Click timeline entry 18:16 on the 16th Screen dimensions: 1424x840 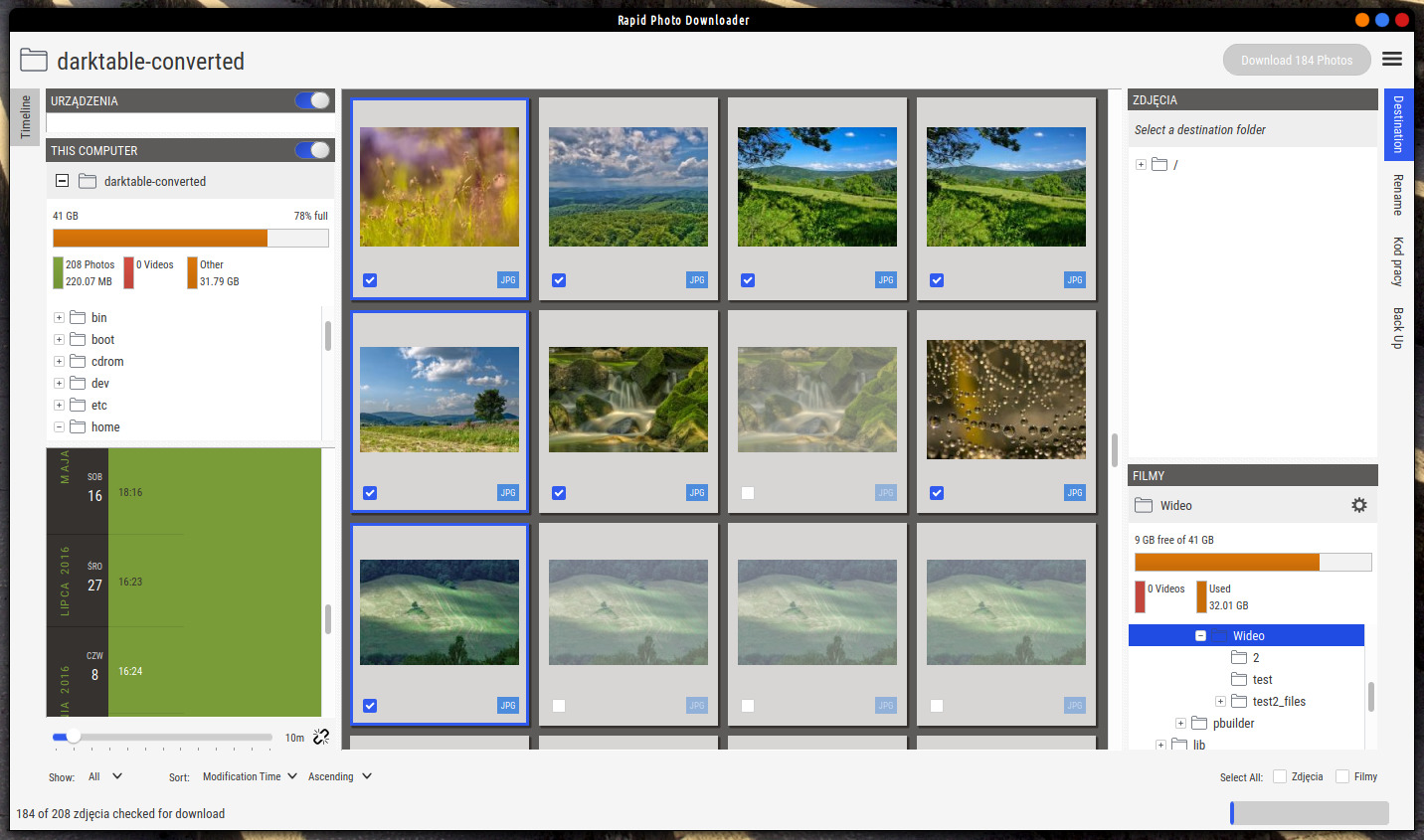coord(130,492)
